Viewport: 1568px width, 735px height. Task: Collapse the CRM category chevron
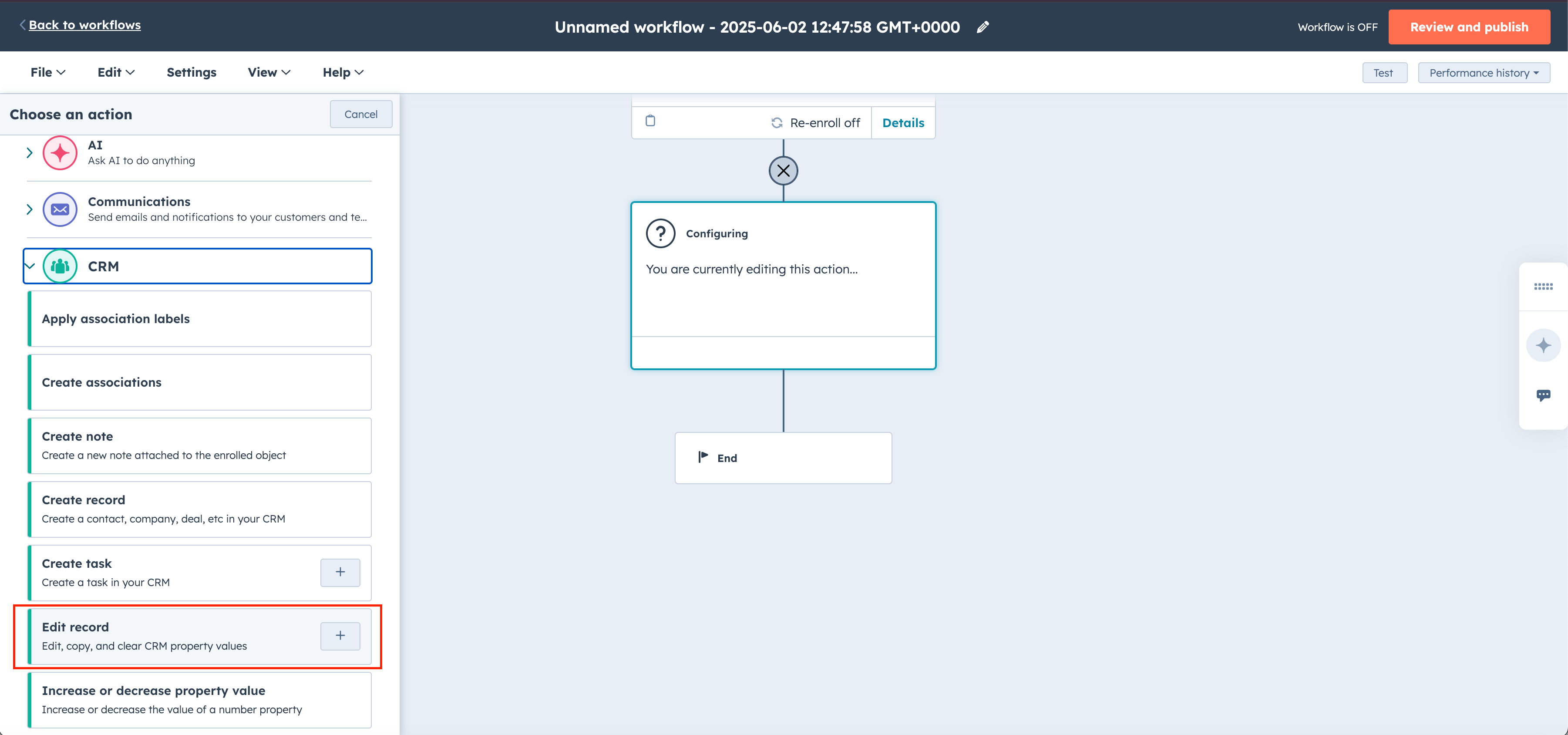[x=29, y=266]
